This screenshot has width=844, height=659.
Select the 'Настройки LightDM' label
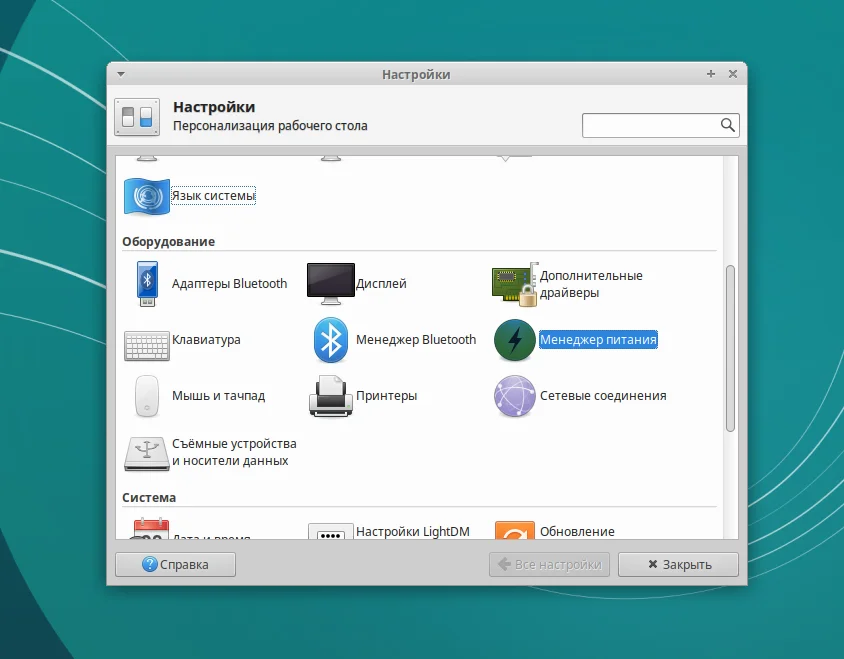coord(413,531)
